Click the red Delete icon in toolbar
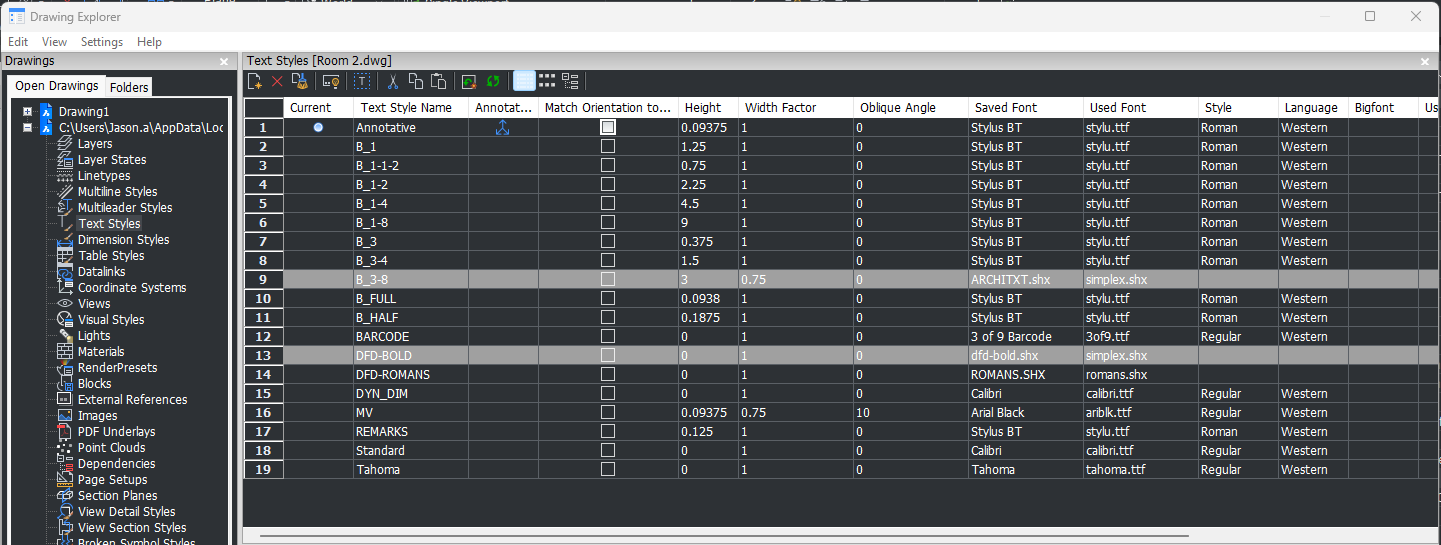 click(x=277, y=81)
